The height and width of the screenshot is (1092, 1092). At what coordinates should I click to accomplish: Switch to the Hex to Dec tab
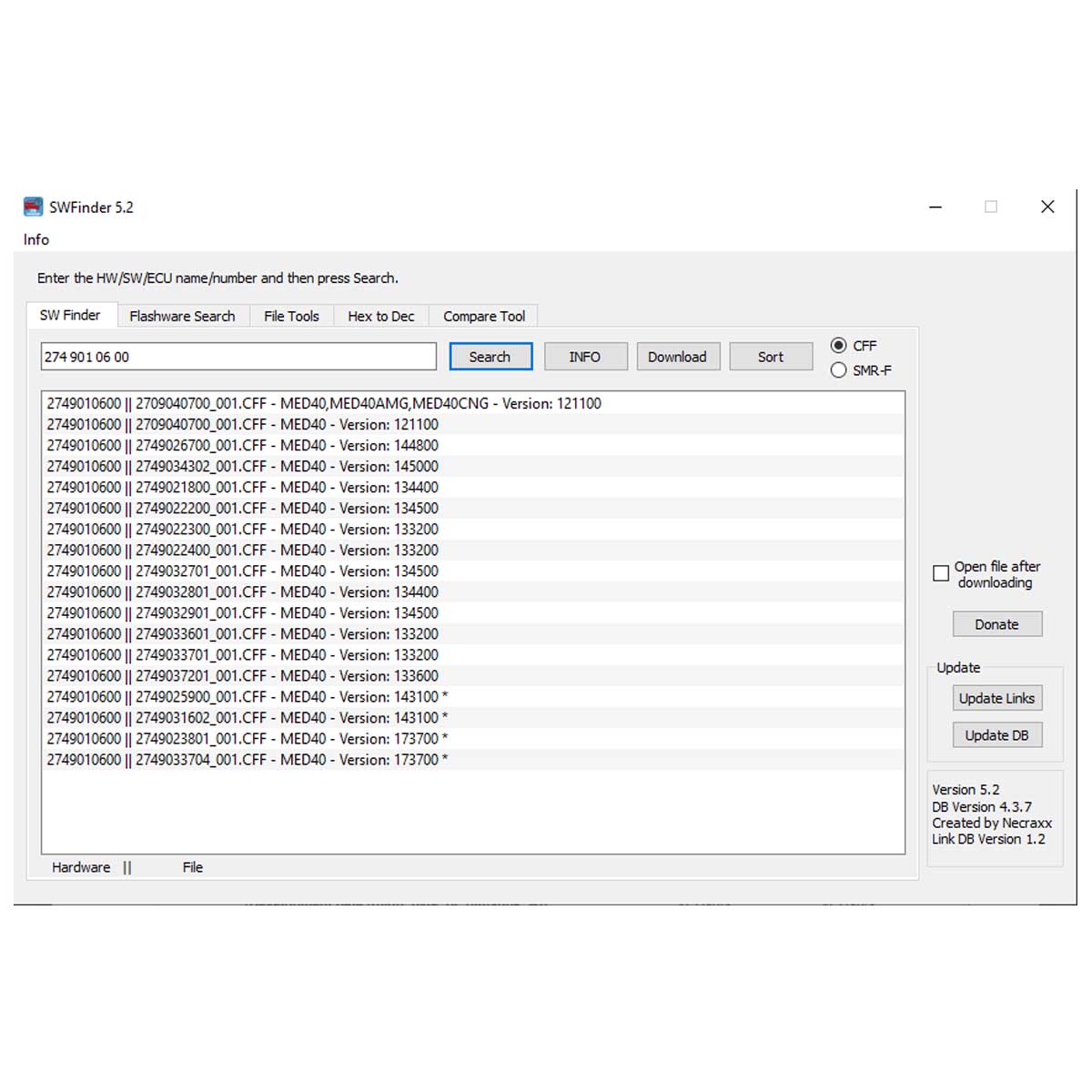tap(380, 315)
